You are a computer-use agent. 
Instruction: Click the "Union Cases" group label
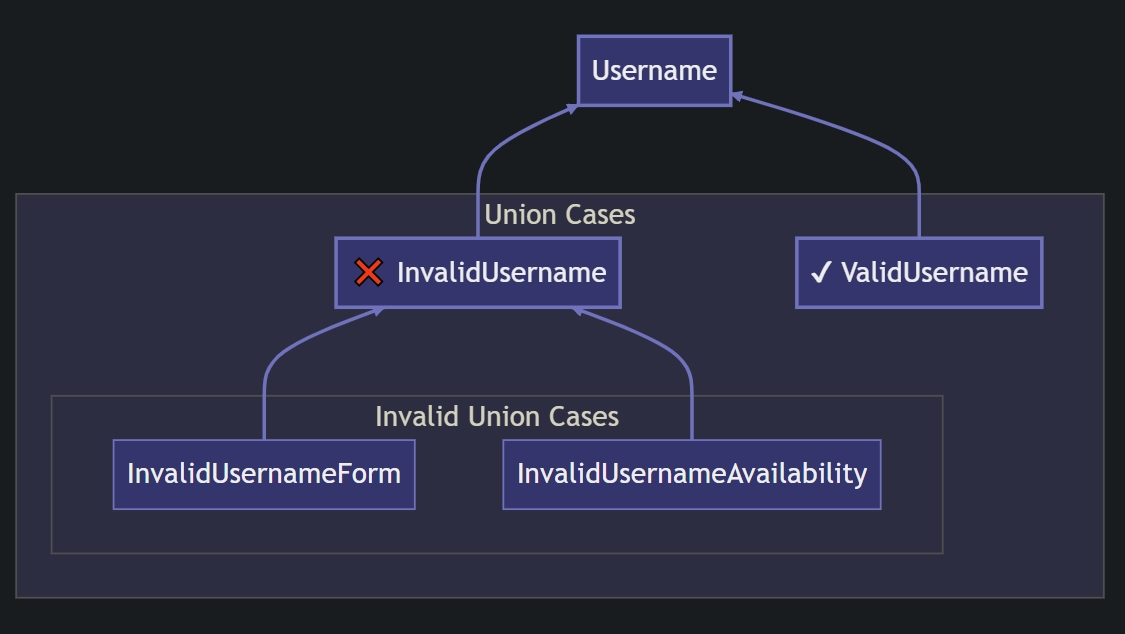[560, 214]
